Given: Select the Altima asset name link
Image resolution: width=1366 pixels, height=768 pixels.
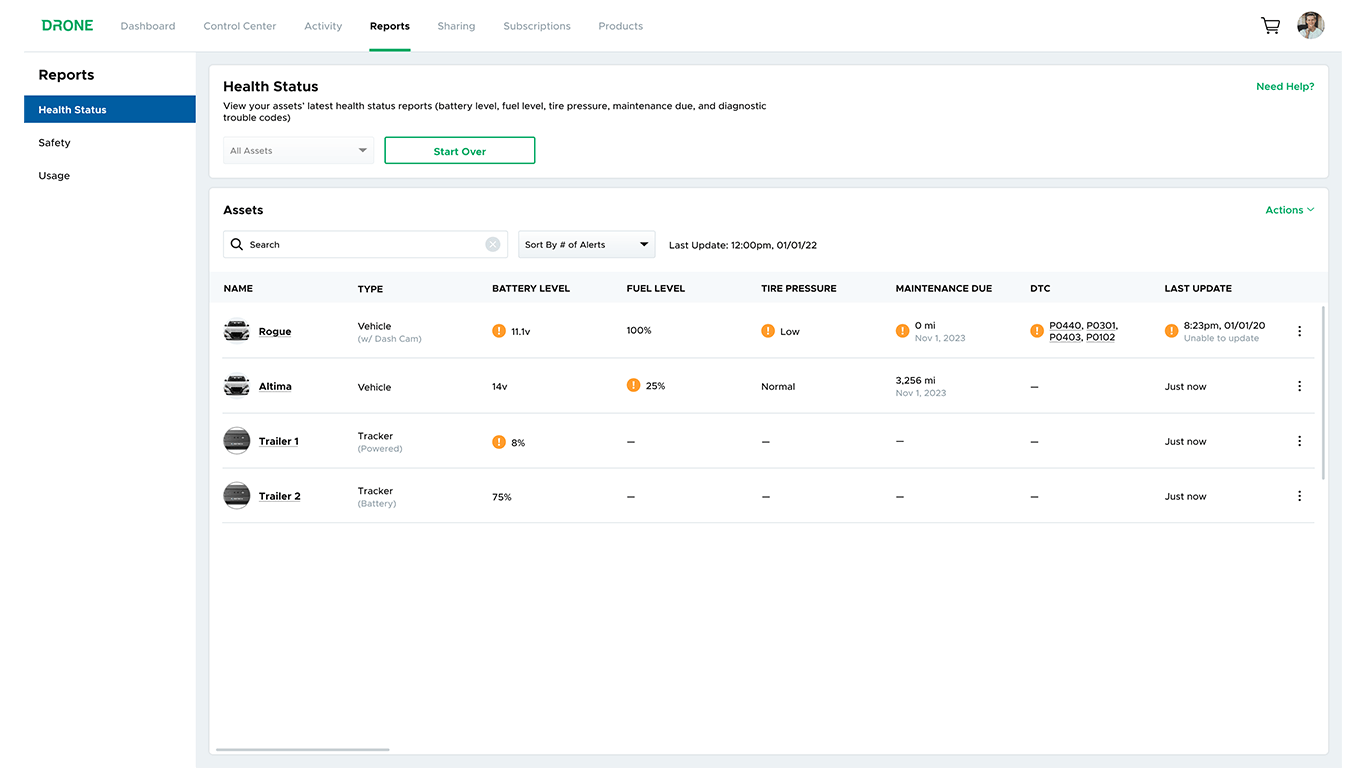Looking at the screenshot, I should 275,385.
